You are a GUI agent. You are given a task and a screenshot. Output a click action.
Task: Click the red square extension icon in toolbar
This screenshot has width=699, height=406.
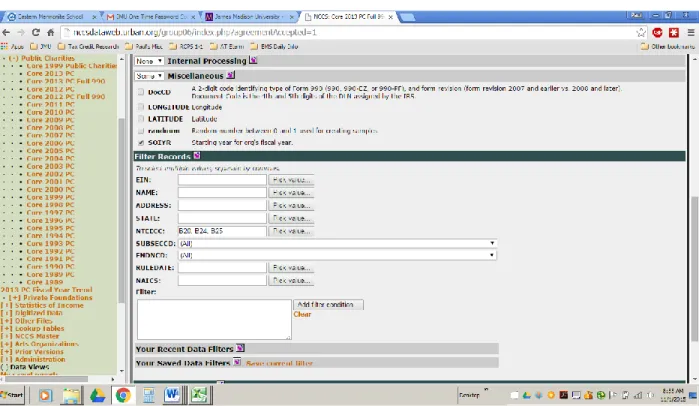pos(674,33)
